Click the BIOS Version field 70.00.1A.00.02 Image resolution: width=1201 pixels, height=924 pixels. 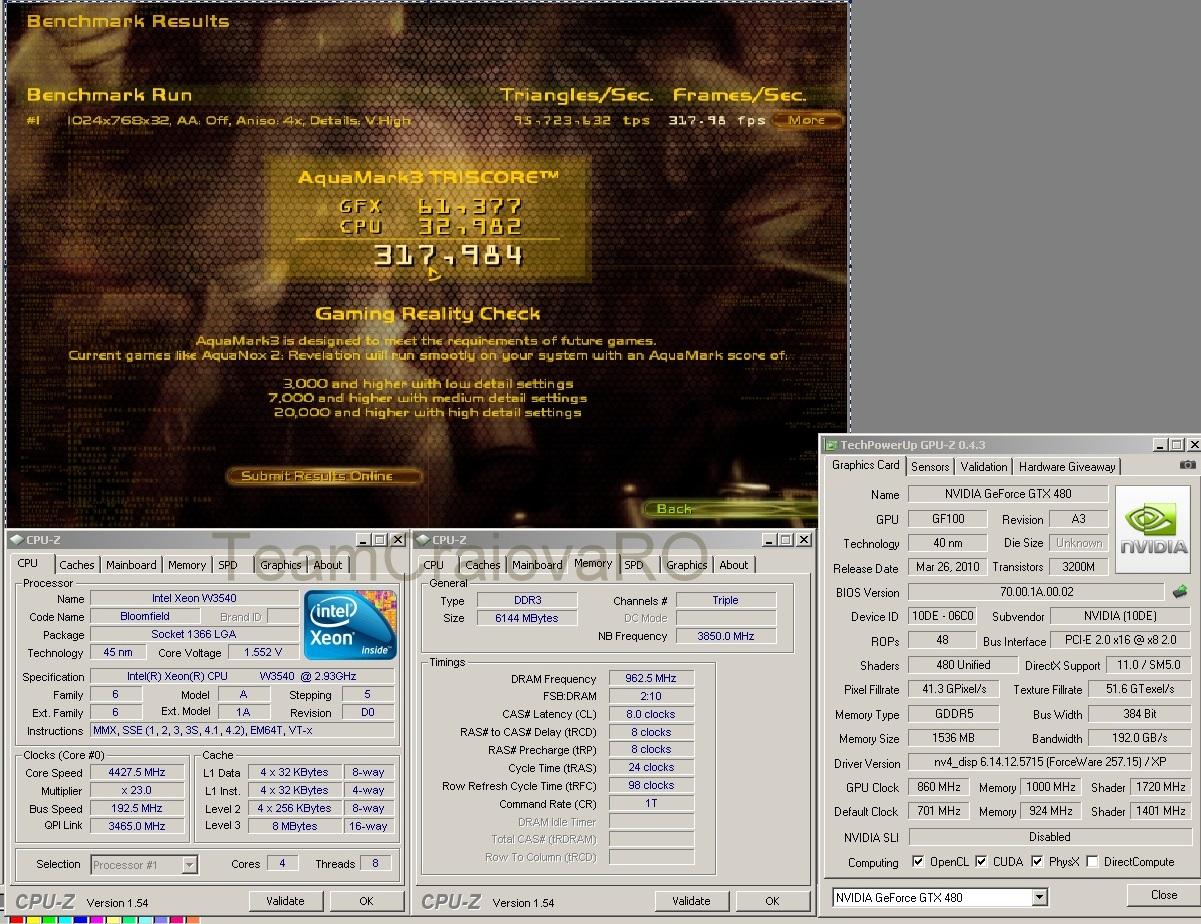point(1036,592)
